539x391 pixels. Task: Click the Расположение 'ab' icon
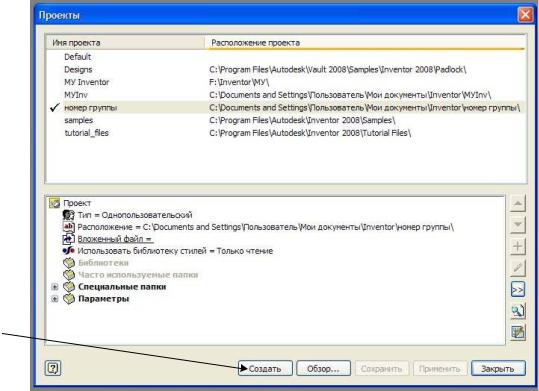[x=69, y=227]
